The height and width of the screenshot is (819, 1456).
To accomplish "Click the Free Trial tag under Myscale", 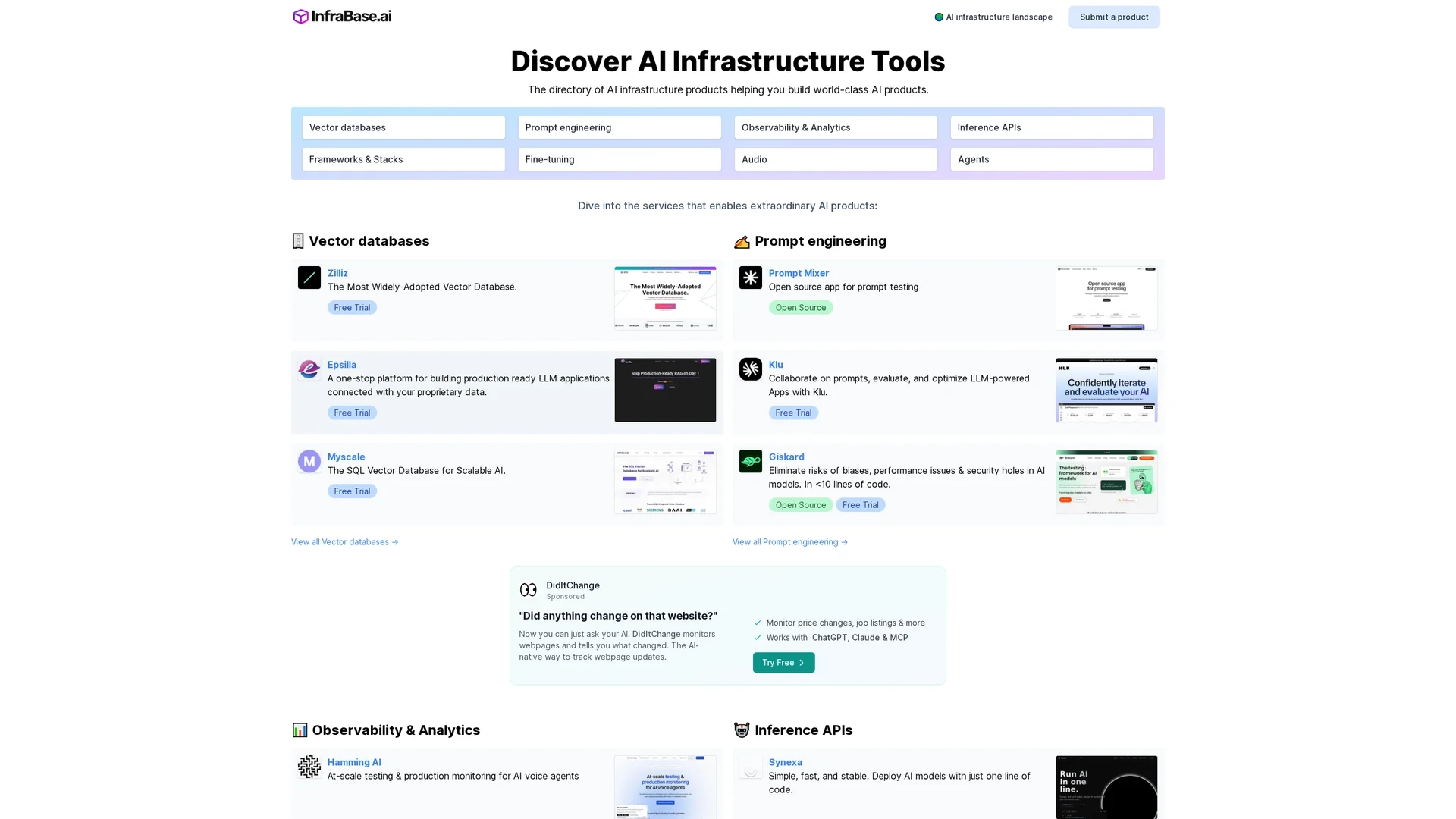I will coord(352,491).
